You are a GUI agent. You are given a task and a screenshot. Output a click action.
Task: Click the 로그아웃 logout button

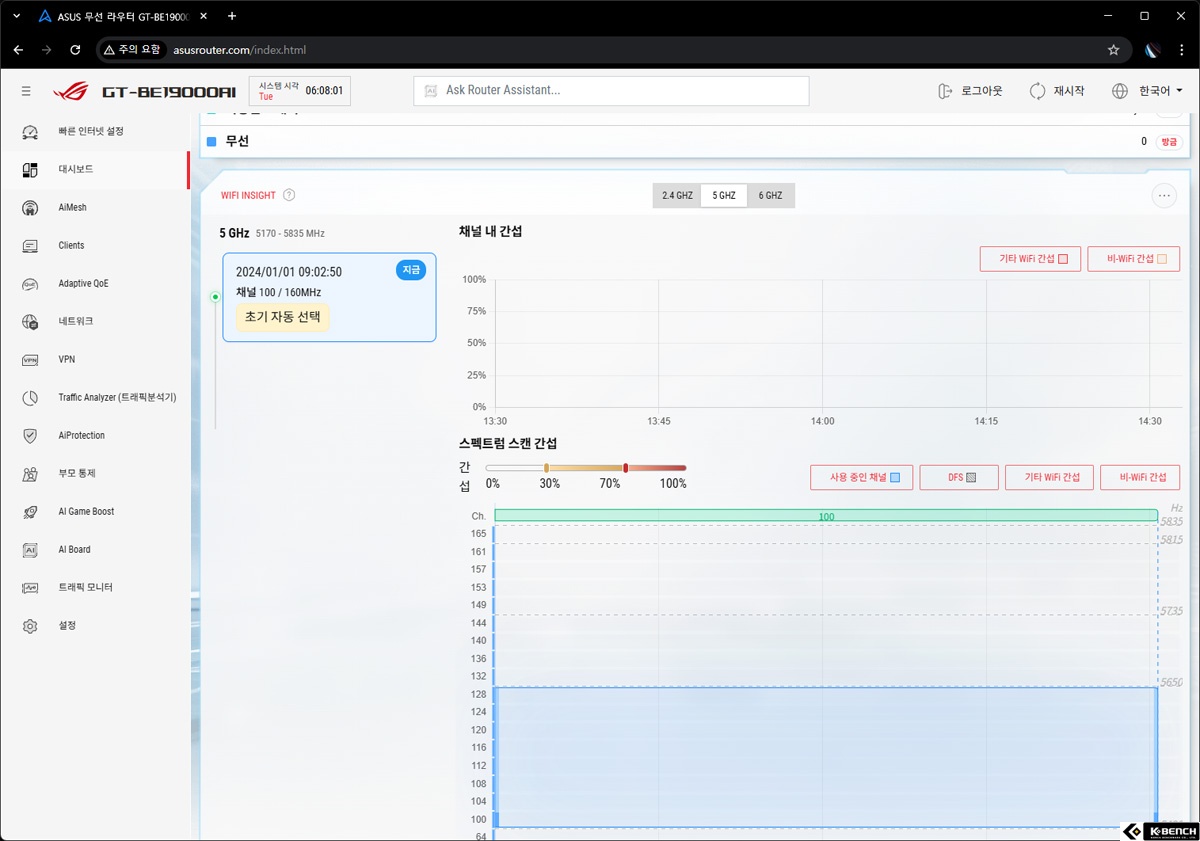click(x=970, y=91)
